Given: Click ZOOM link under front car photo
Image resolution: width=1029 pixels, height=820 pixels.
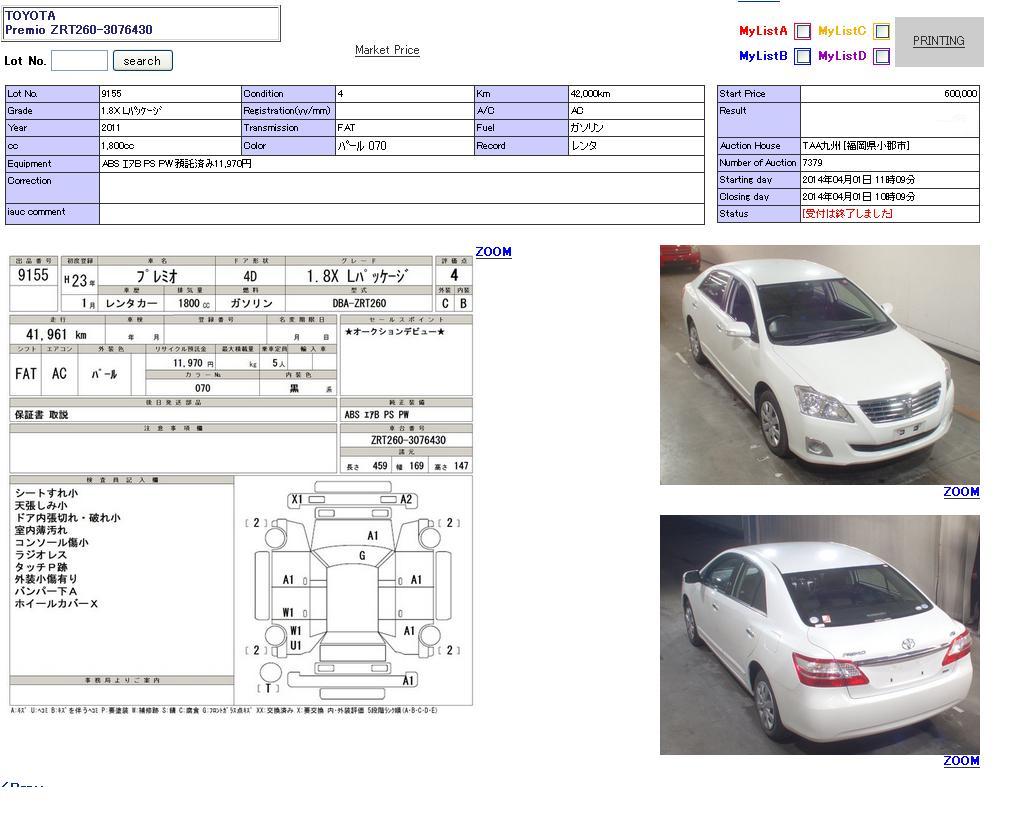Looking at the screenshot, I should [961, 492].
